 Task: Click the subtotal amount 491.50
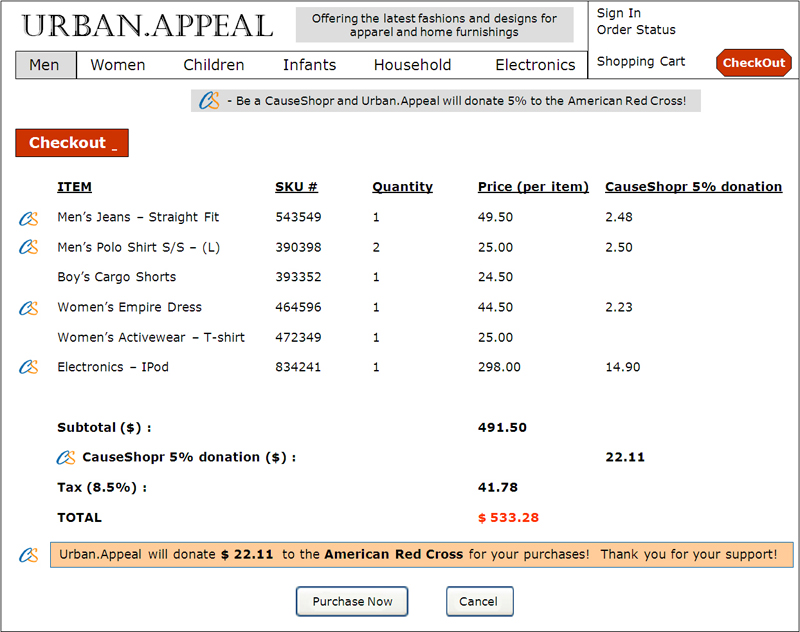pos(502,427)
